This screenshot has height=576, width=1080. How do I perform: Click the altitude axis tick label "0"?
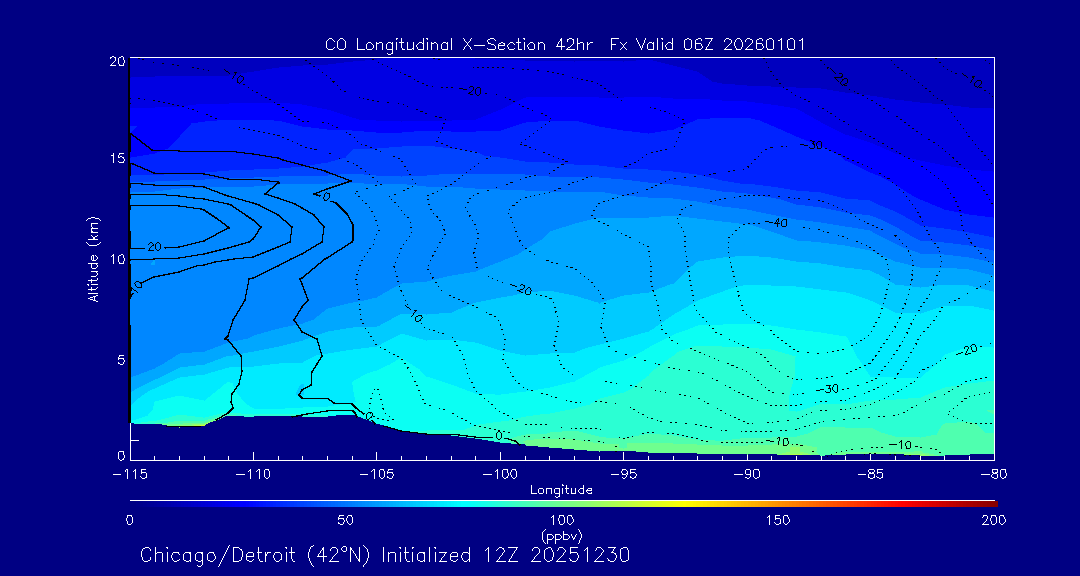pos(121,455)
